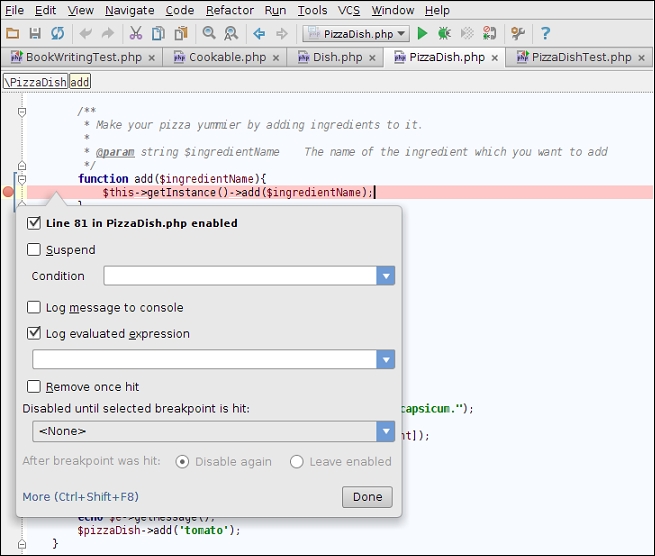This screenshot has width=655, height=556.
Task: Open More (Ctrl+Shift+F8) link
Action: tap(80, 497)
